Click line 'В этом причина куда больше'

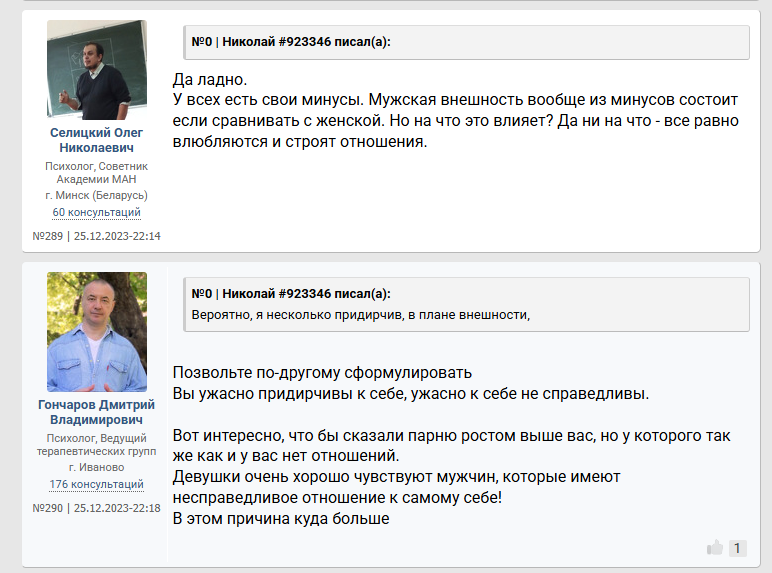[x=281, y=518]
